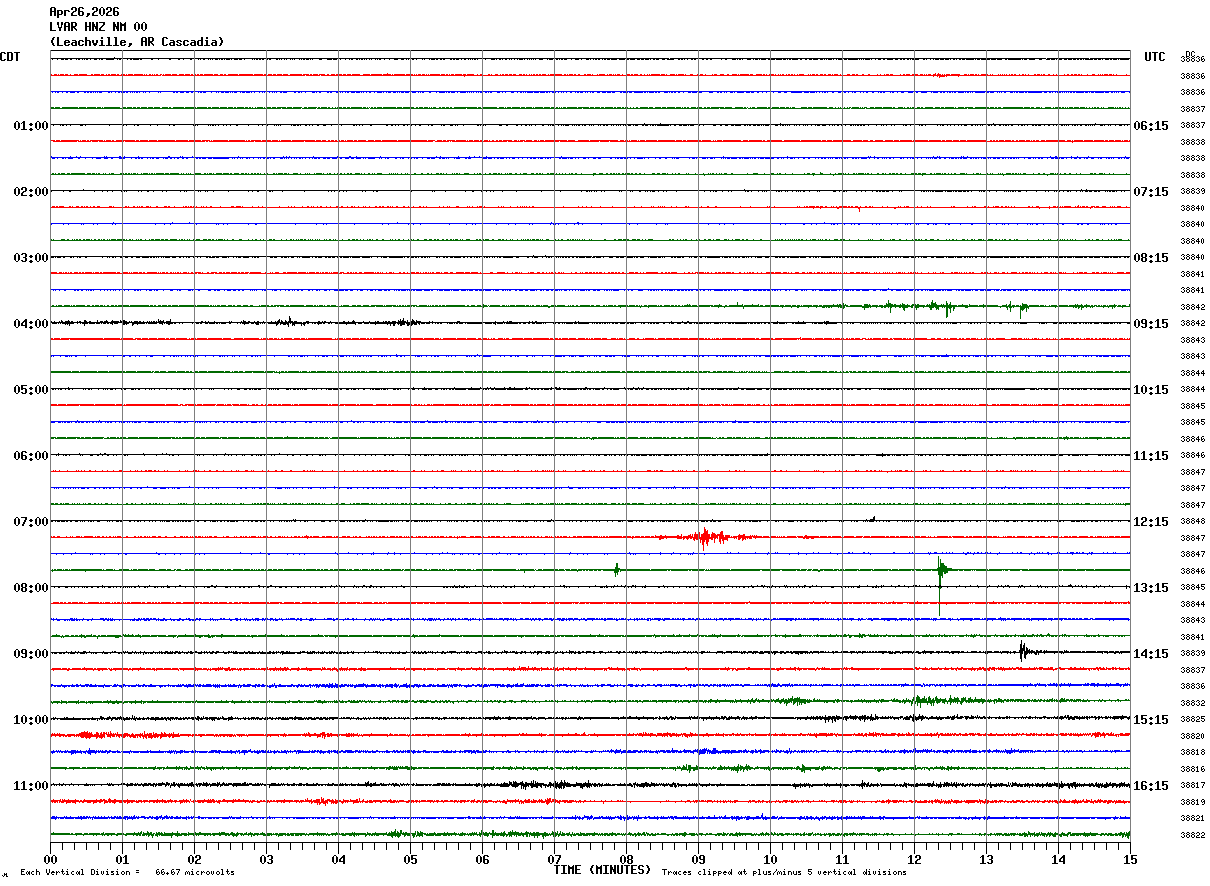Click the CDT timezone label
The width and height of the screenshot is (1210, 886).
(10, 57)
